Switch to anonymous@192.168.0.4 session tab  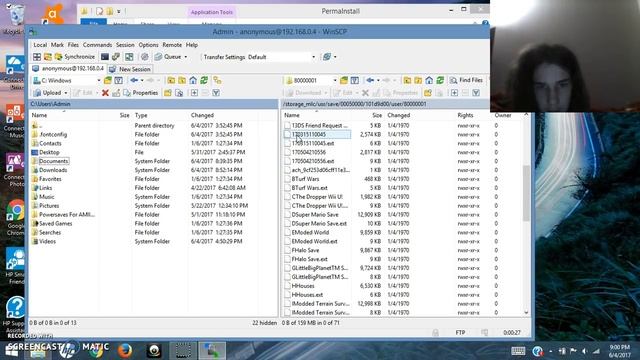(x=68, y=69)
